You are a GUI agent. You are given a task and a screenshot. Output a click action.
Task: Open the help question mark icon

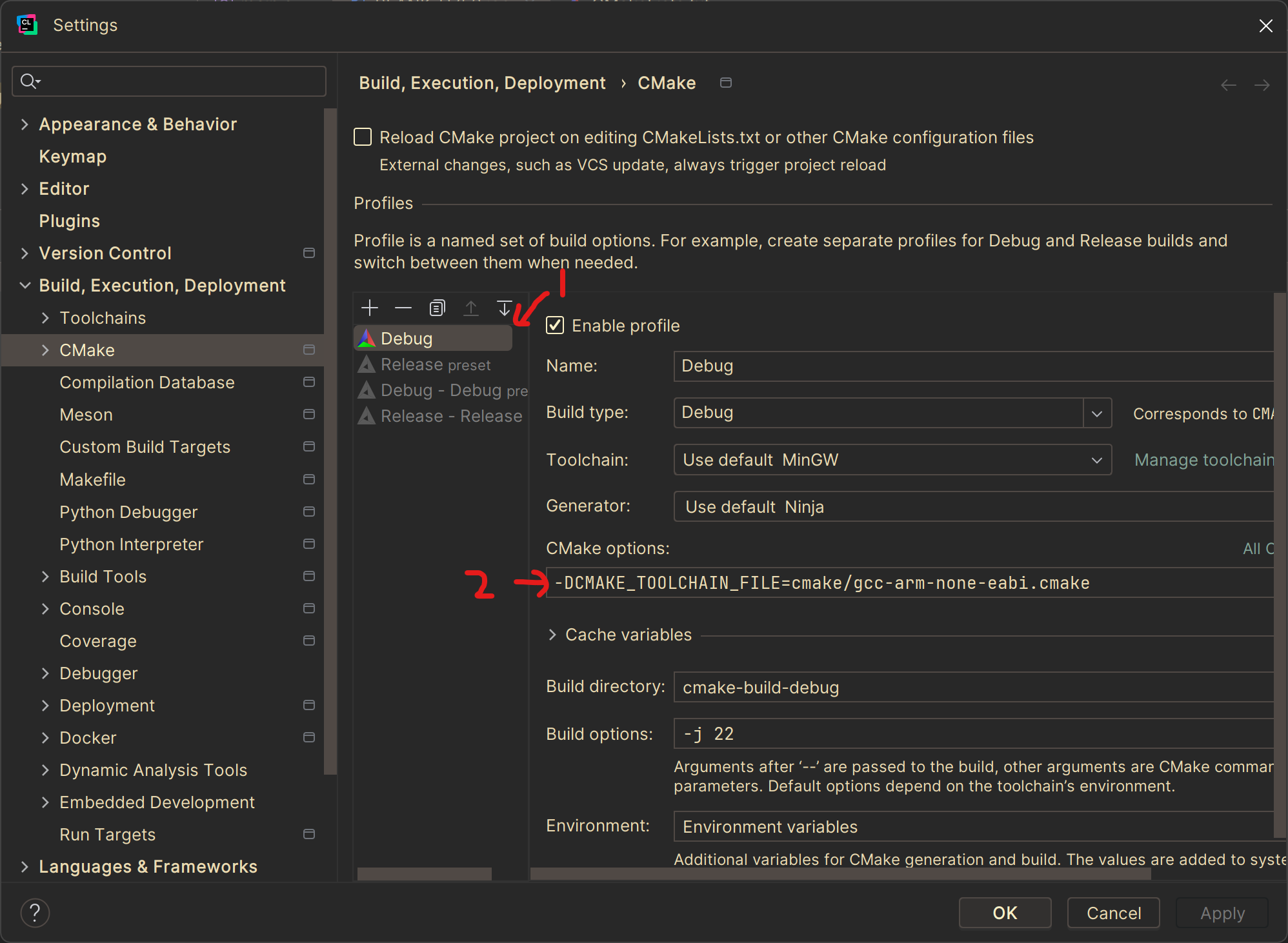(35, 913)
